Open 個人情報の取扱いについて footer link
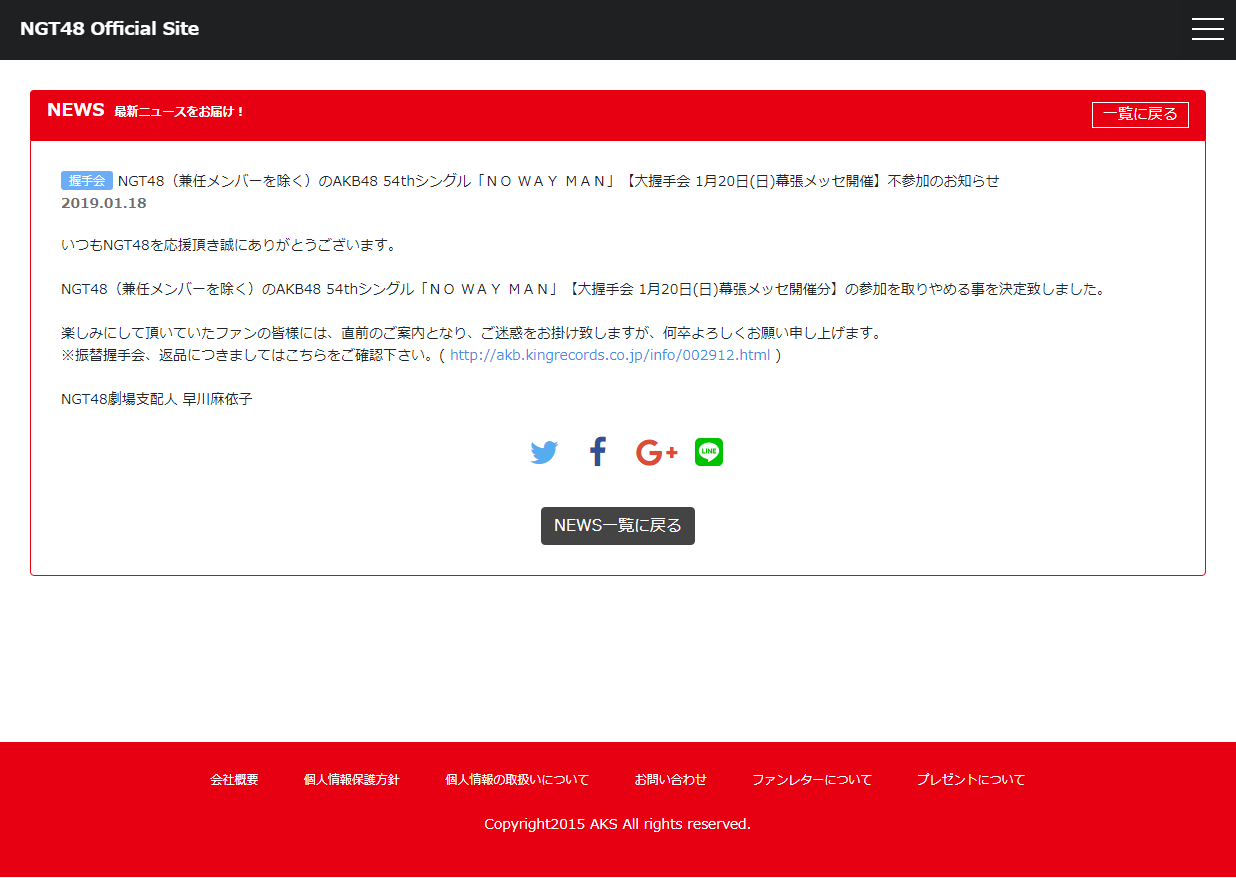The height and width of the screenshot is (878, 1236). click(x=517, y=780)
